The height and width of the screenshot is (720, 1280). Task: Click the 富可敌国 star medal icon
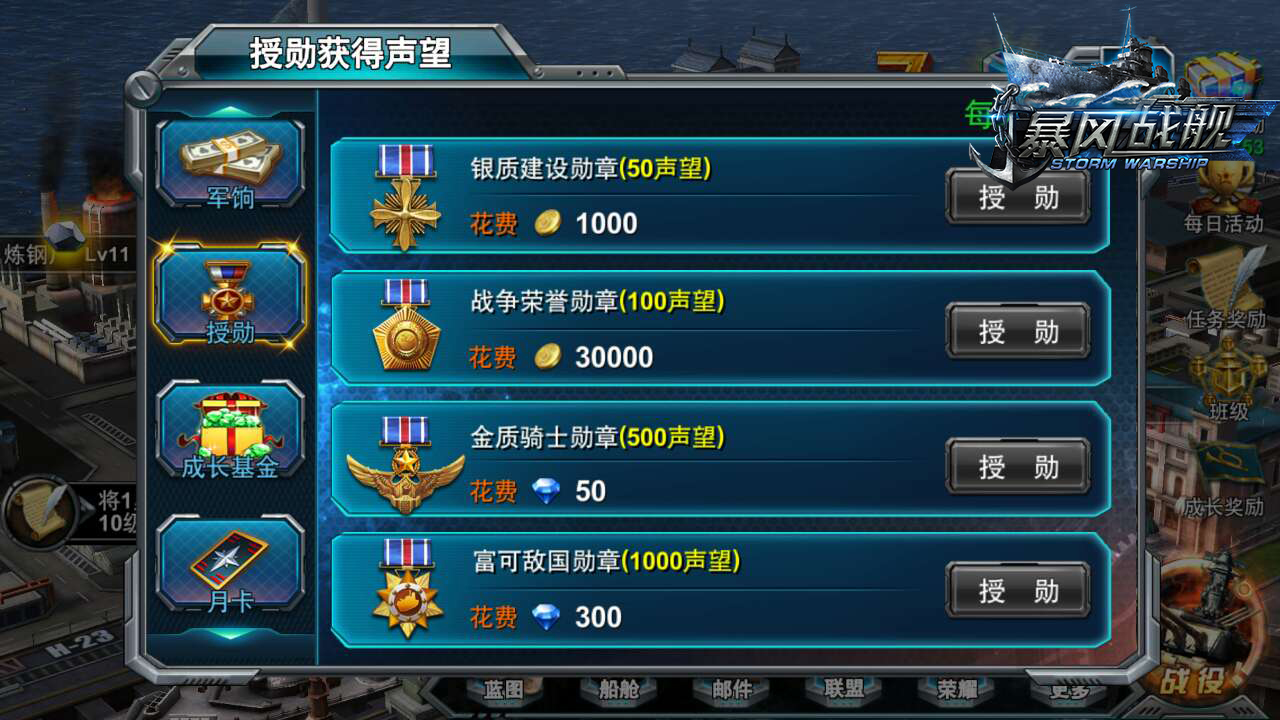pos(406,590)
